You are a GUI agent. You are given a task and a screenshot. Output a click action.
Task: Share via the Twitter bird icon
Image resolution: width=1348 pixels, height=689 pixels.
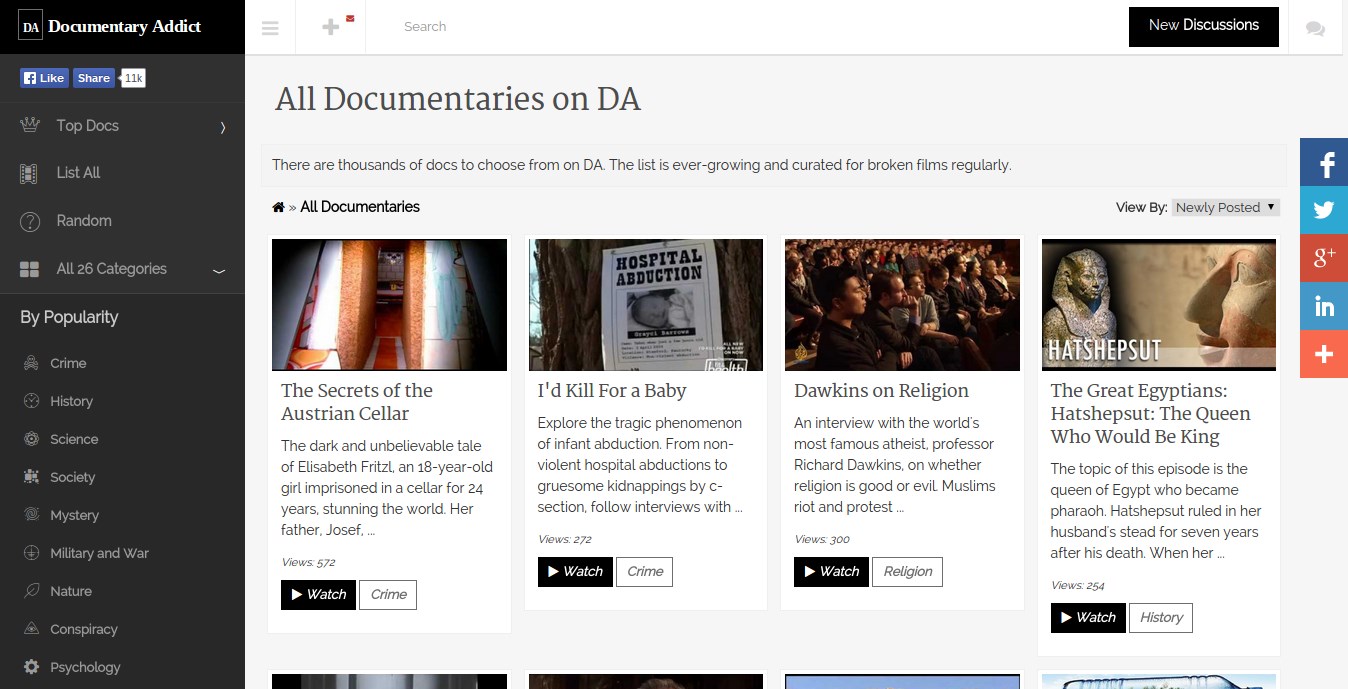click(x=1324, y=210)
